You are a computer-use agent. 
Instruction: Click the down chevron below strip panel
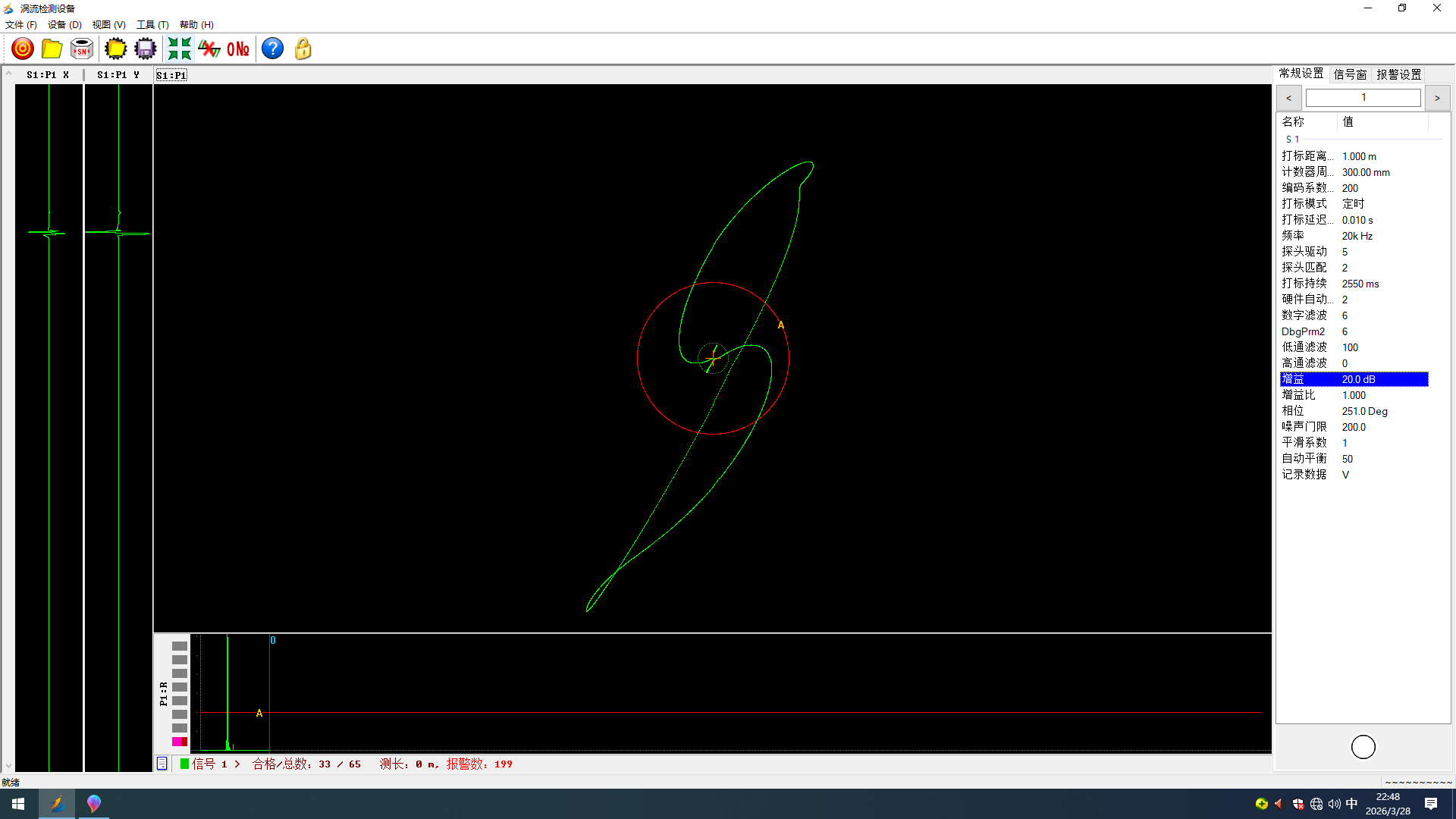coord(8,766)
